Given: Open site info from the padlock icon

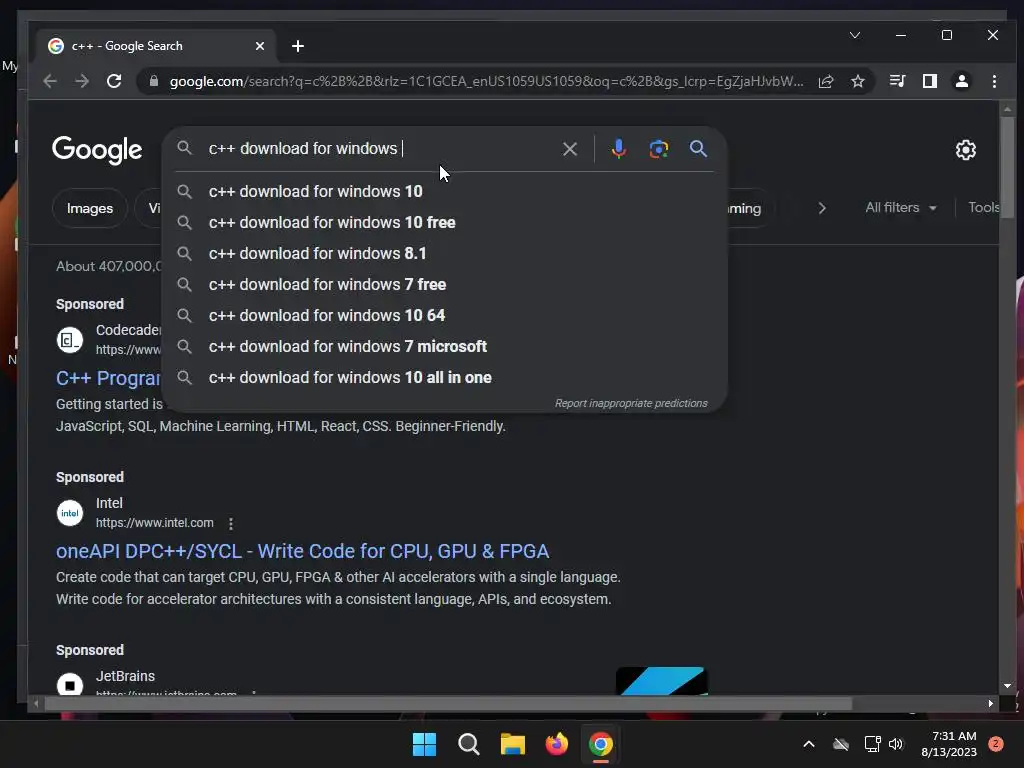Looking at the screenshot, I should [154, 81].
